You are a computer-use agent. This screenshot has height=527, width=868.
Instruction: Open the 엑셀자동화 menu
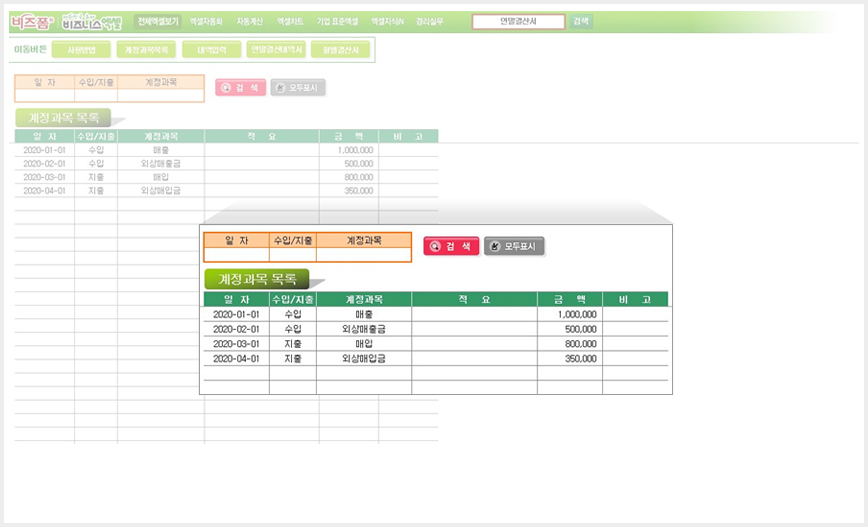coord(206,22)
